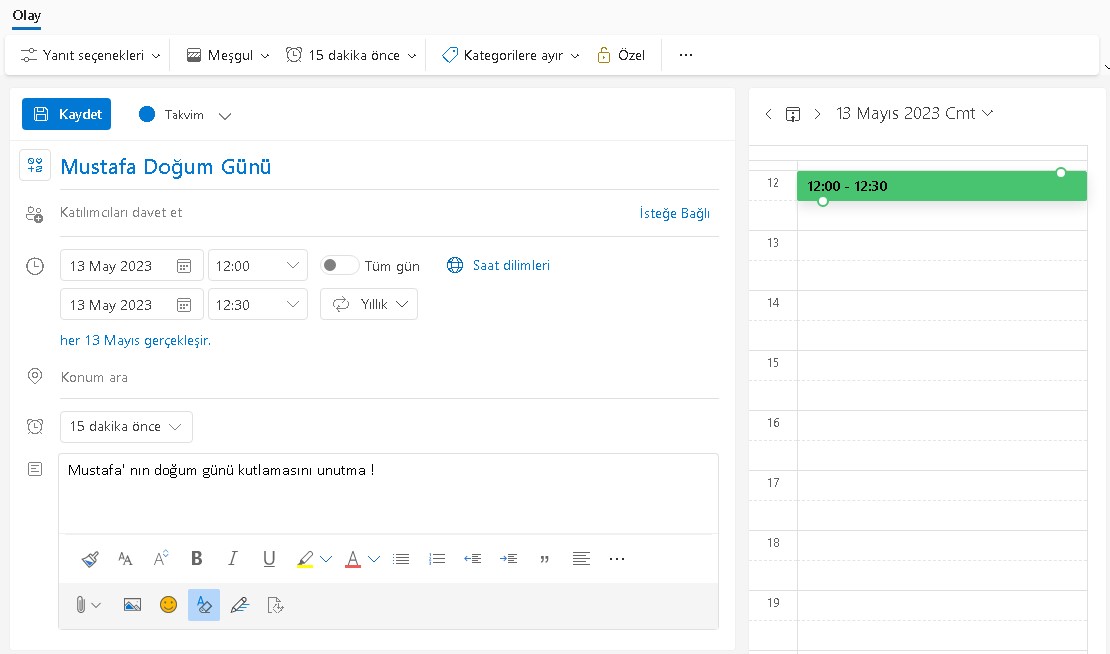This screenshot has height=654, width=1110.
Task: Click the Kaydet save button
Action: pos(66,114)
